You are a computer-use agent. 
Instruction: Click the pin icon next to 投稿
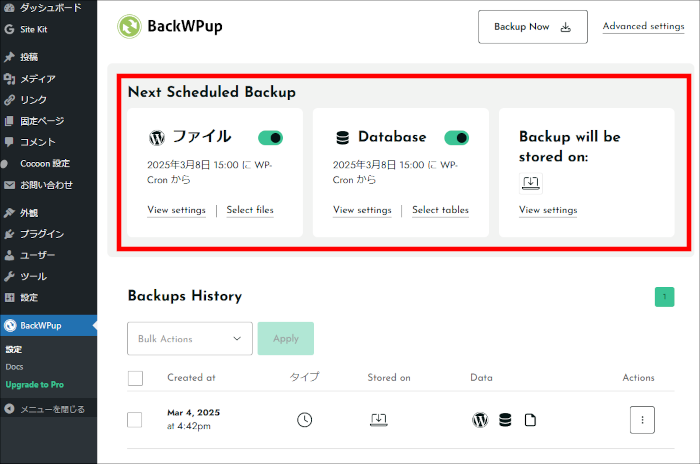tap(9, 57)
